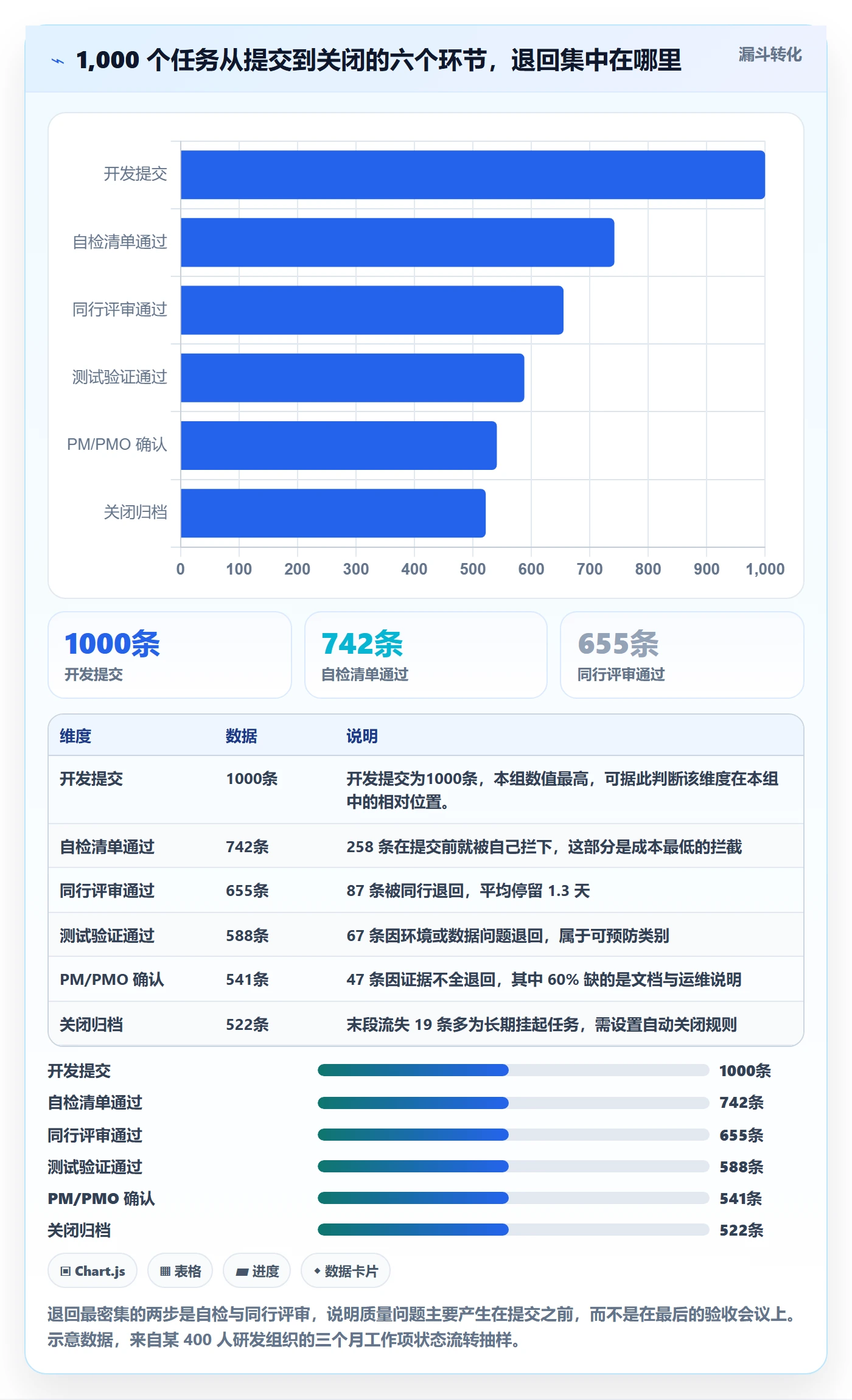Click the chart bar for 关闭归档

(333, 513)
